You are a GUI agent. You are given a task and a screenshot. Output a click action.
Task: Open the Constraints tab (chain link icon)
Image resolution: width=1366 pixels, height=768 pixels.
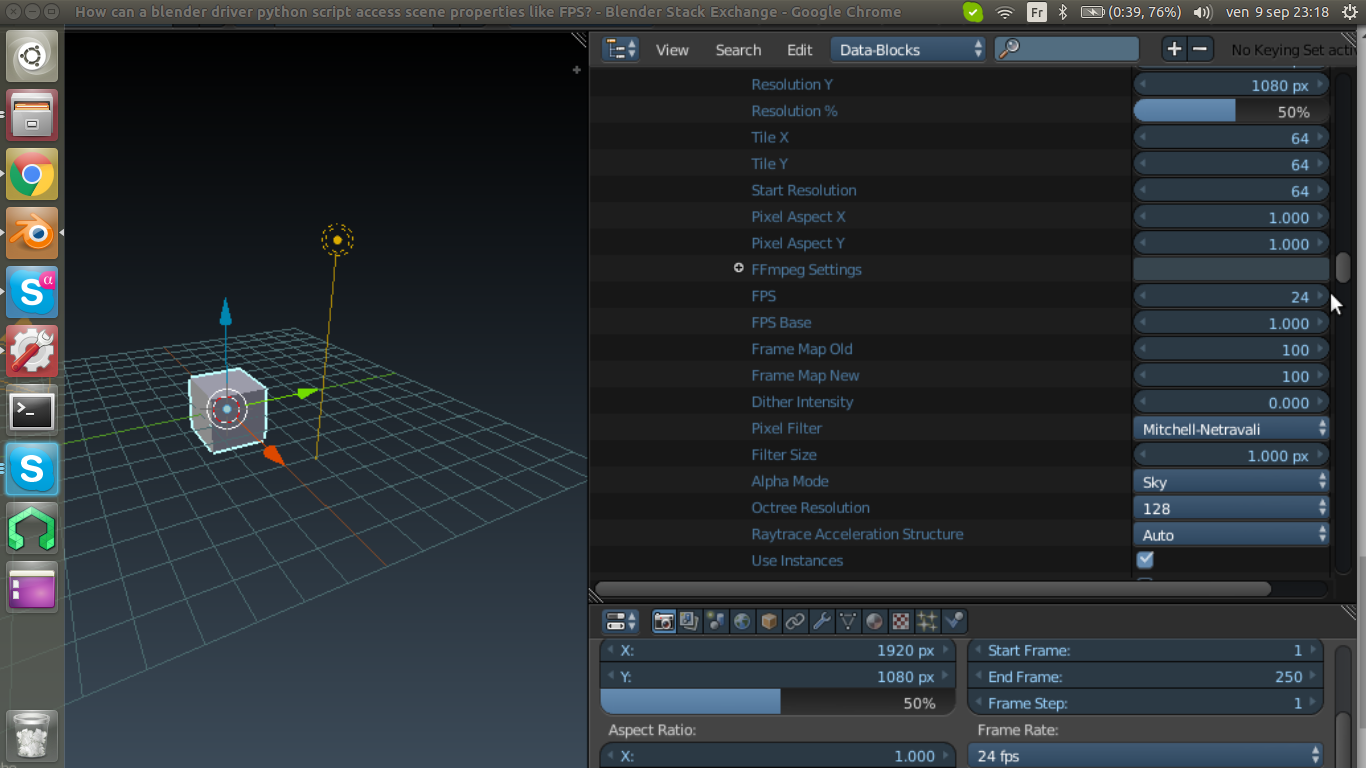click(x=795, y=621)
